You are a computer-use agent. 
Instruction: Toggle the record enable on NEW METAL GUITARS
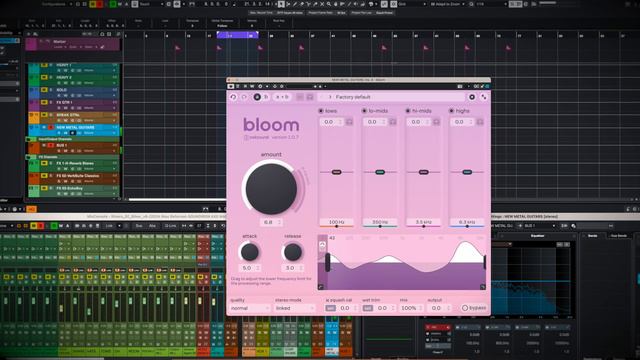click(x=51, y=127)
